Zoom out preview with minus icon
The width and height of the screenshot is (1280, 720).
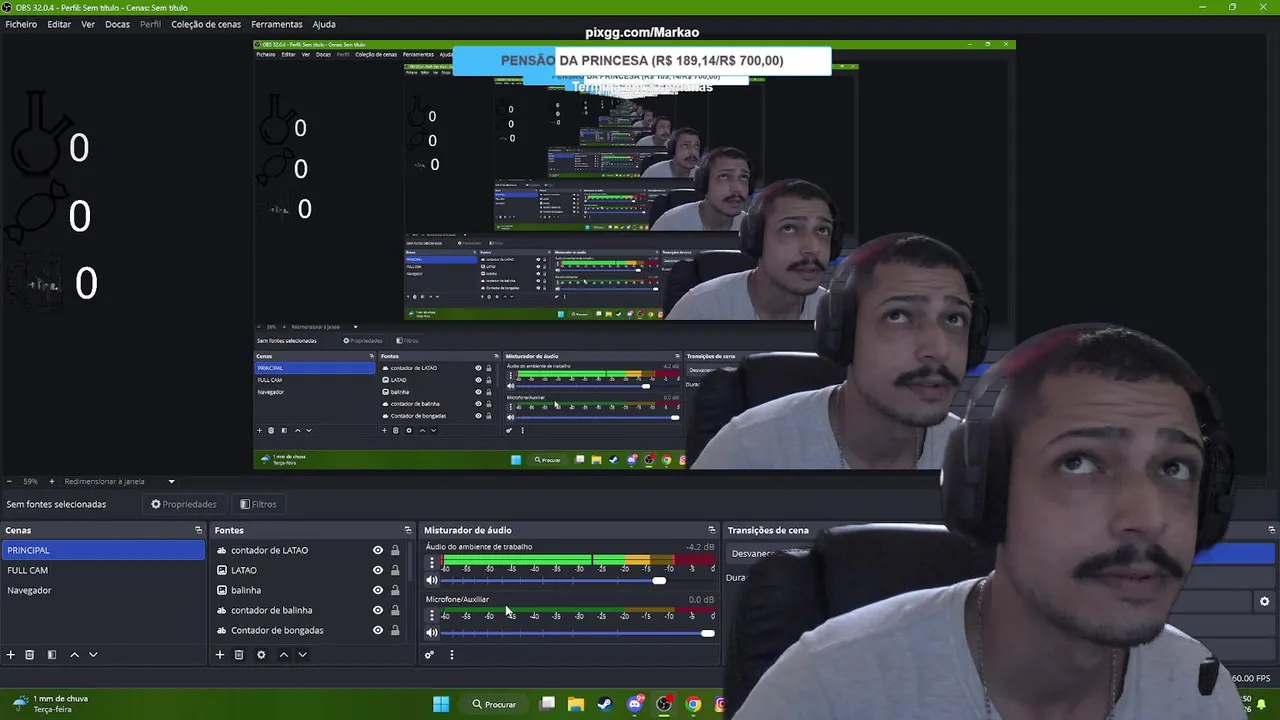click(x=9, y=481)
